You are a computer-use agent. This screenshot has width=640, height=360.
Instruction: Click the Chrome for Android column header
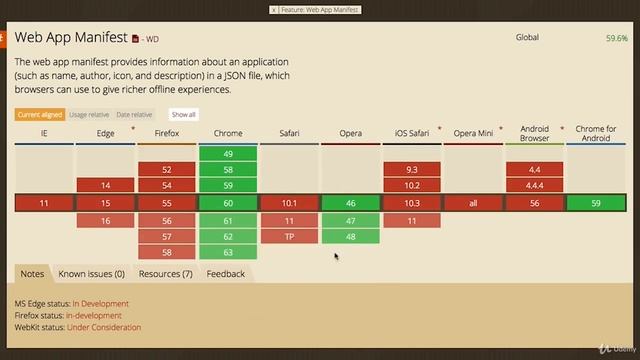tap(596, 133)
